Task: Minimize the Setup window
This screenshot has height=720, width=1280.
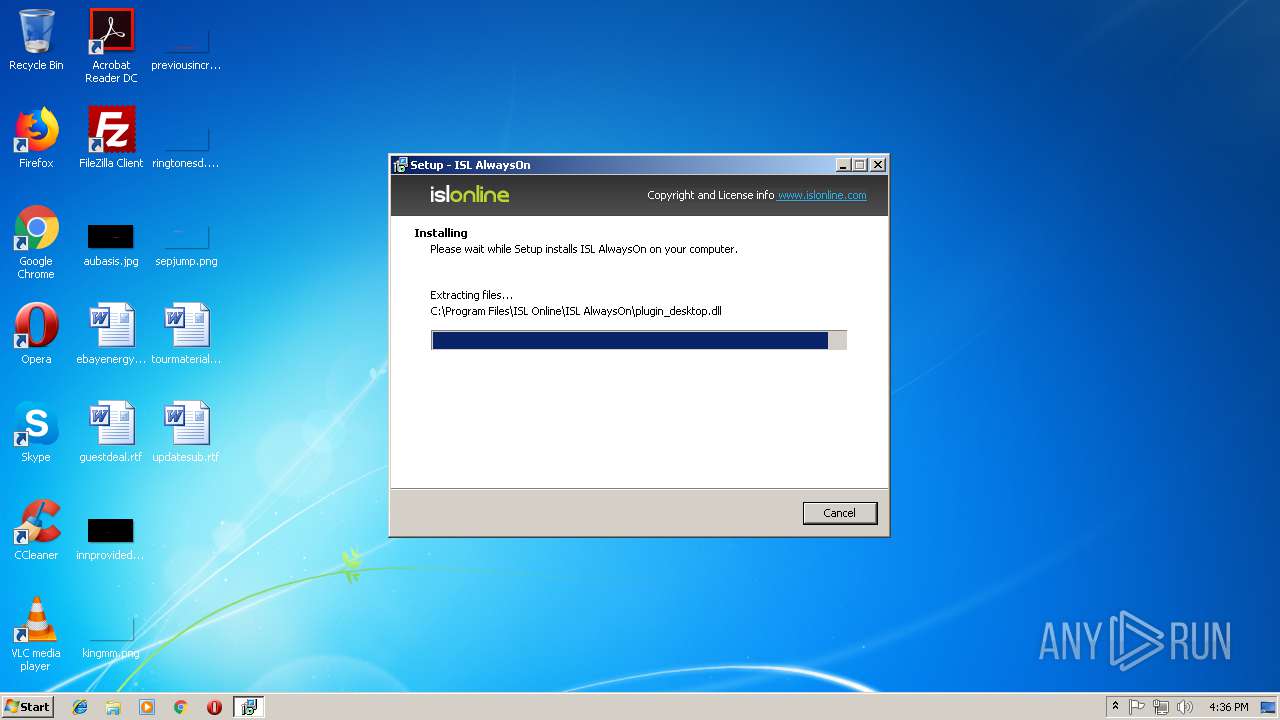Action: 843,165
